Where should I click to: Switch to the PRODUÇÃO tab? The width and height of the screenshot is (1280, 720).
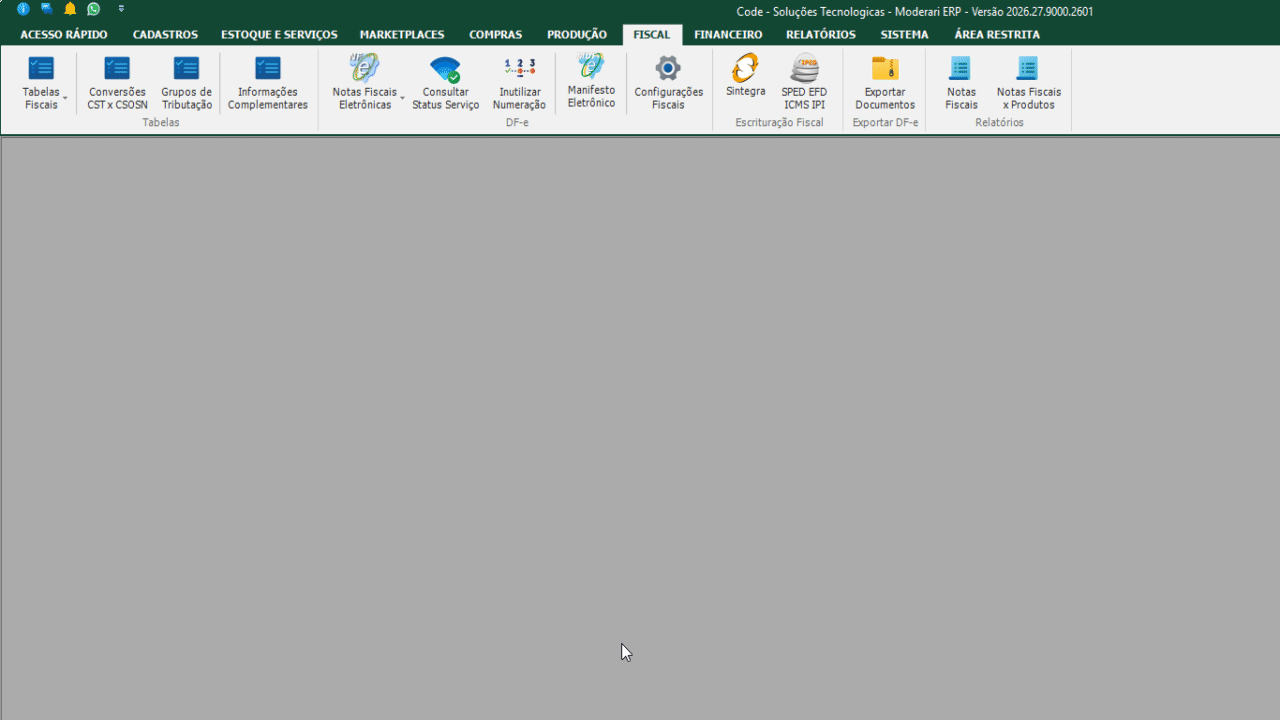coord(577,35)
